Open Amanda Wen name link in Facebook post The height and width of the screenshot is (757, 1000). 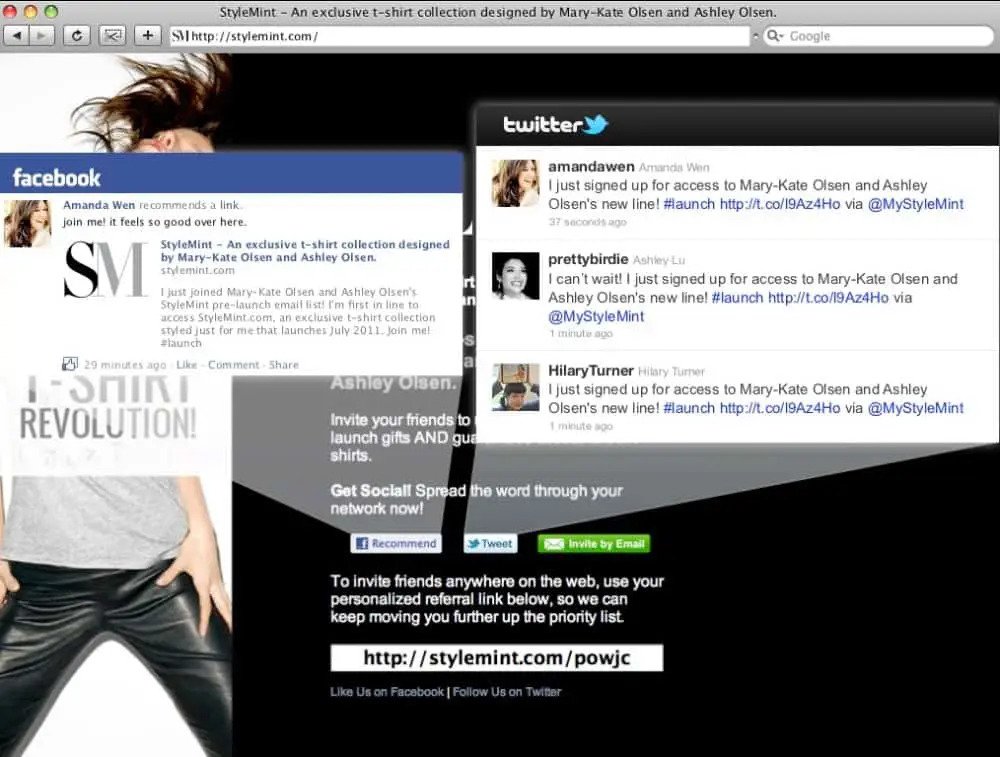point(99,205)
